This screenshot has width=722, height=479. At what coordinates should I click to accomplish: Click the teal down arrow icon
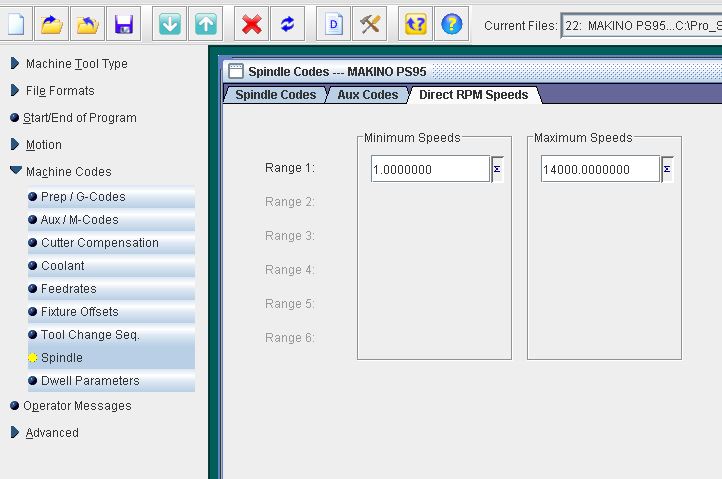coord(169,24)
